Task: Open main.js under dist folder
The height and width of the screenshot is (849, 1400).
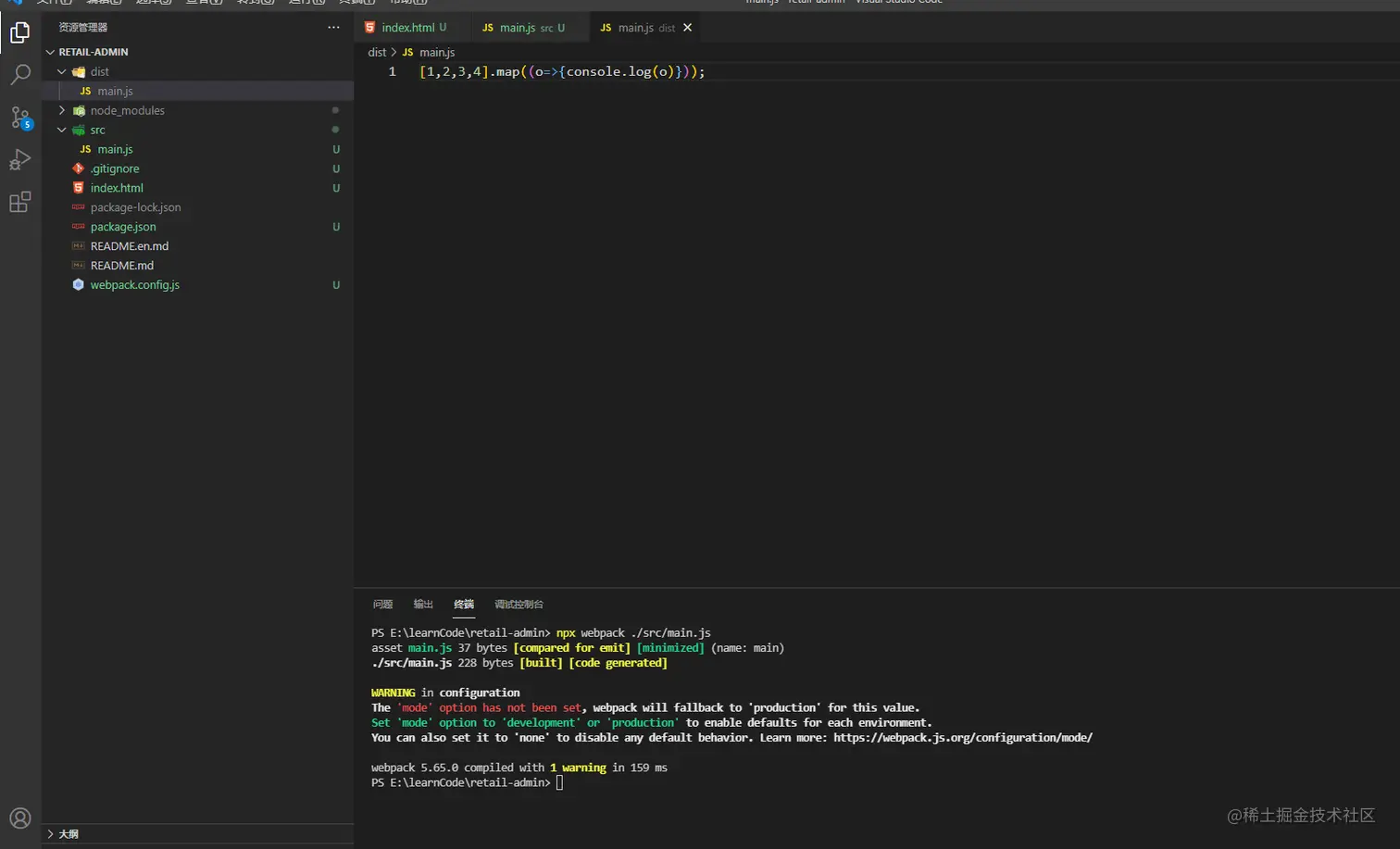Action: click(197, 91)
